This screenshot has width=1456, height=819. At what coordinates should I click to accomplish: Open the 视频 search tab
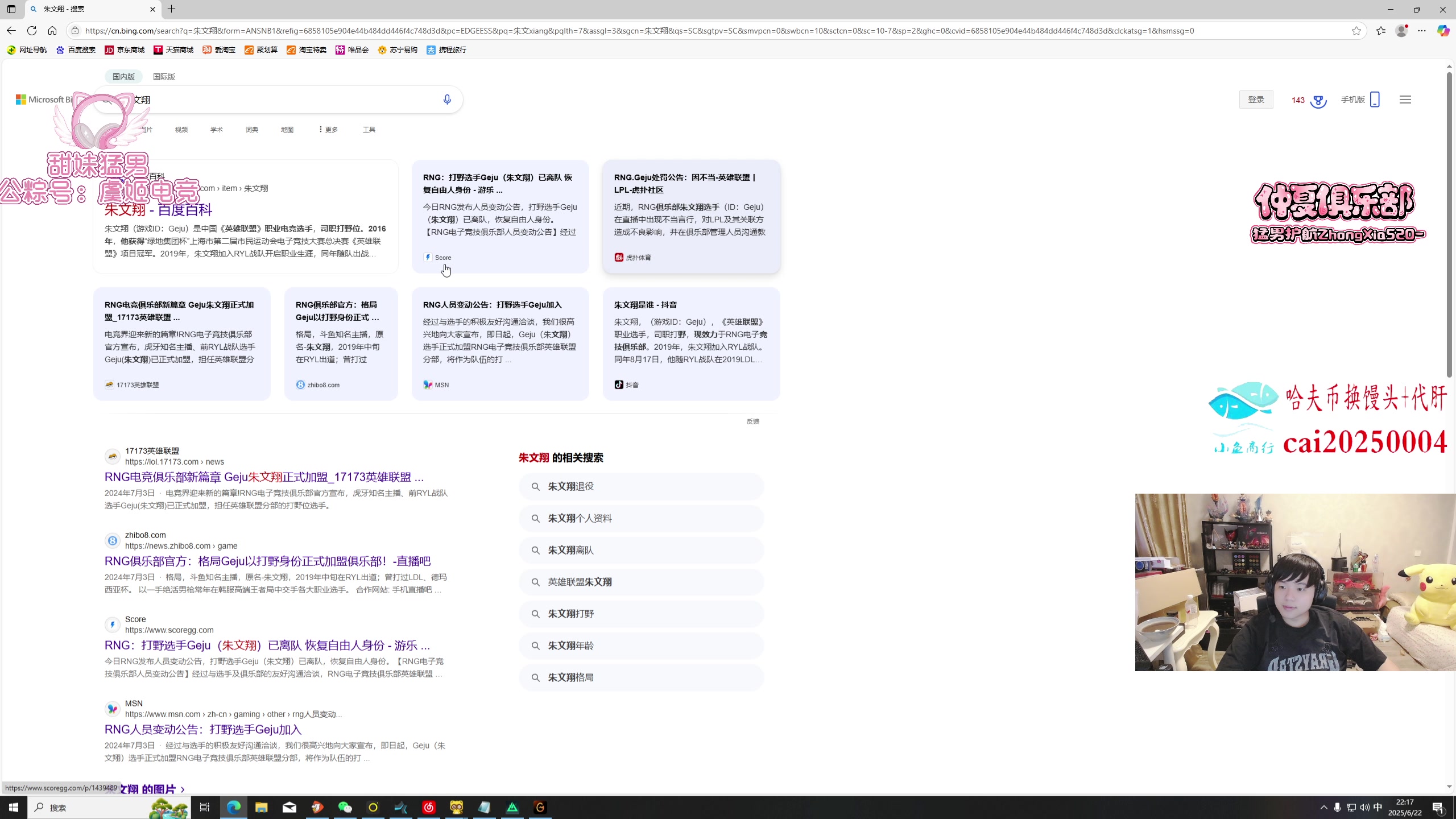(181, 130)
